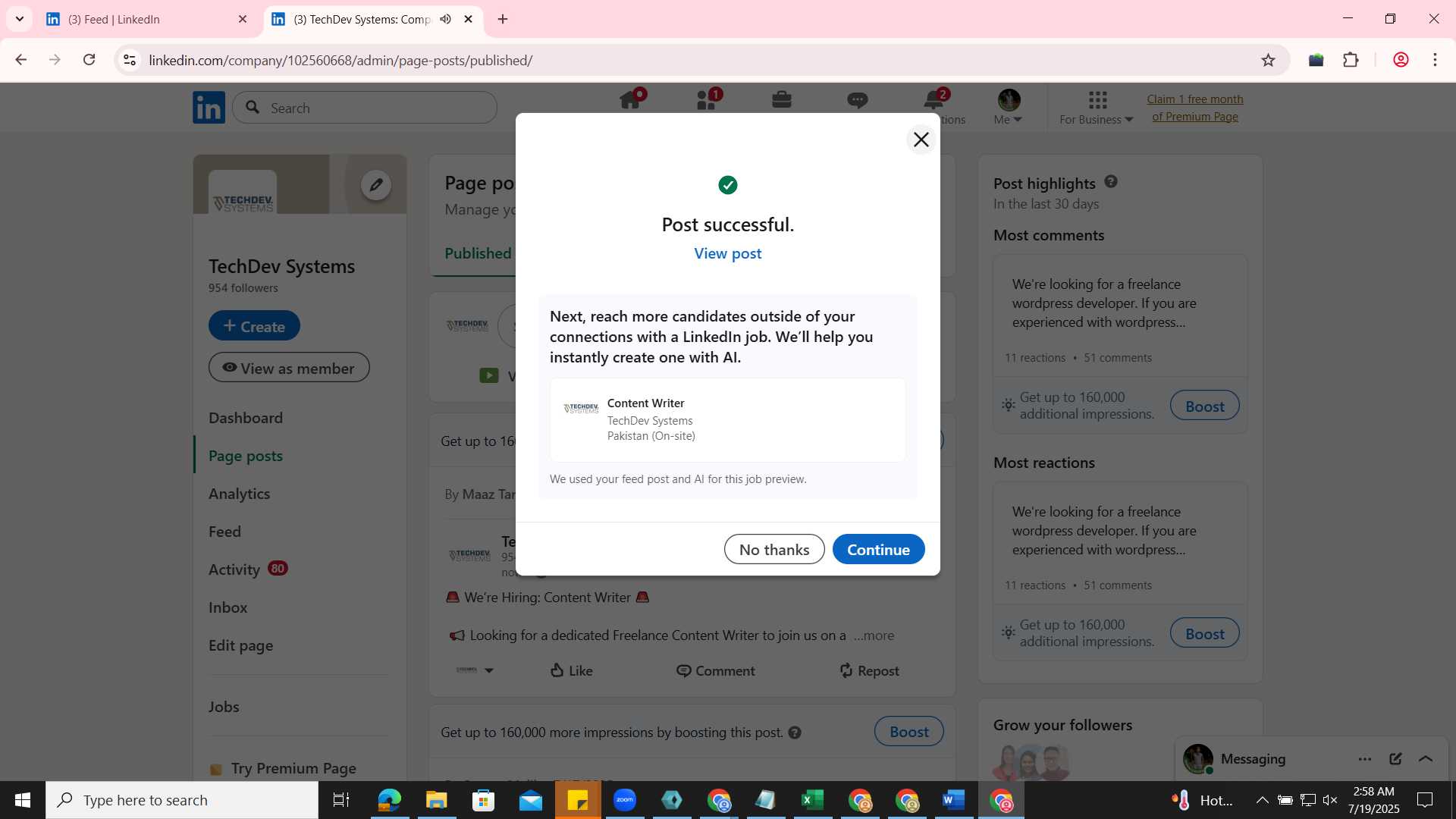The height and width of the screenshot is (819, 1456).
Task: Open the Jobs briefcase icon
Action: click(782, 99)
